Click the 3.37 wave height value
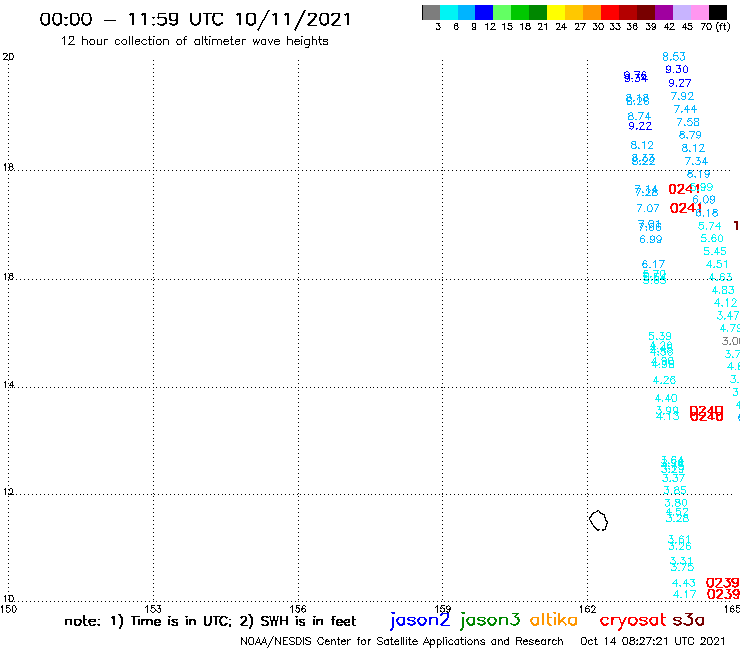 [673, 478]
